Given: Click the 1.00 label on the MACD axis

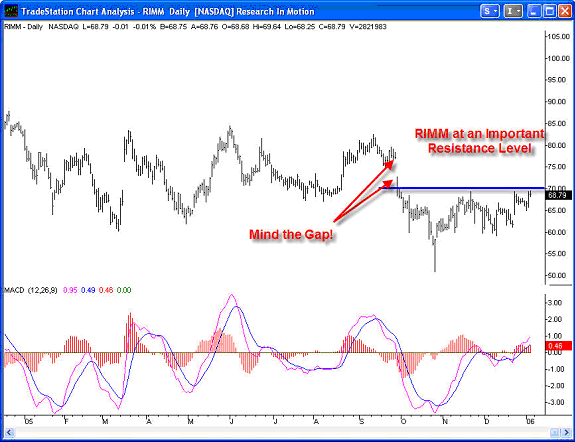Looking at the screenshot, I should click(555, 336).
